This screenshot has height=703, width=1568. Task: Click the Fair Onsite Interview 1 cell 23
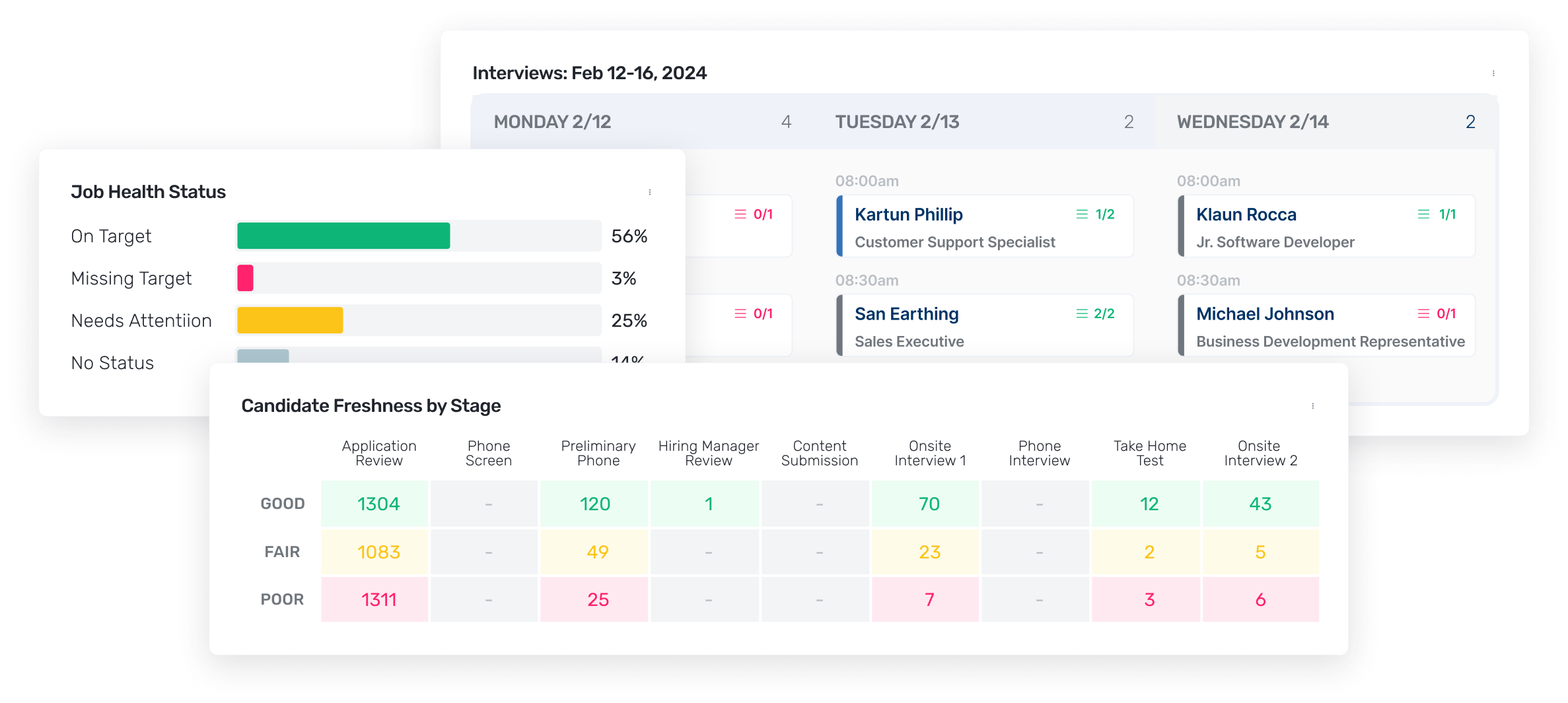pos(929,552)
